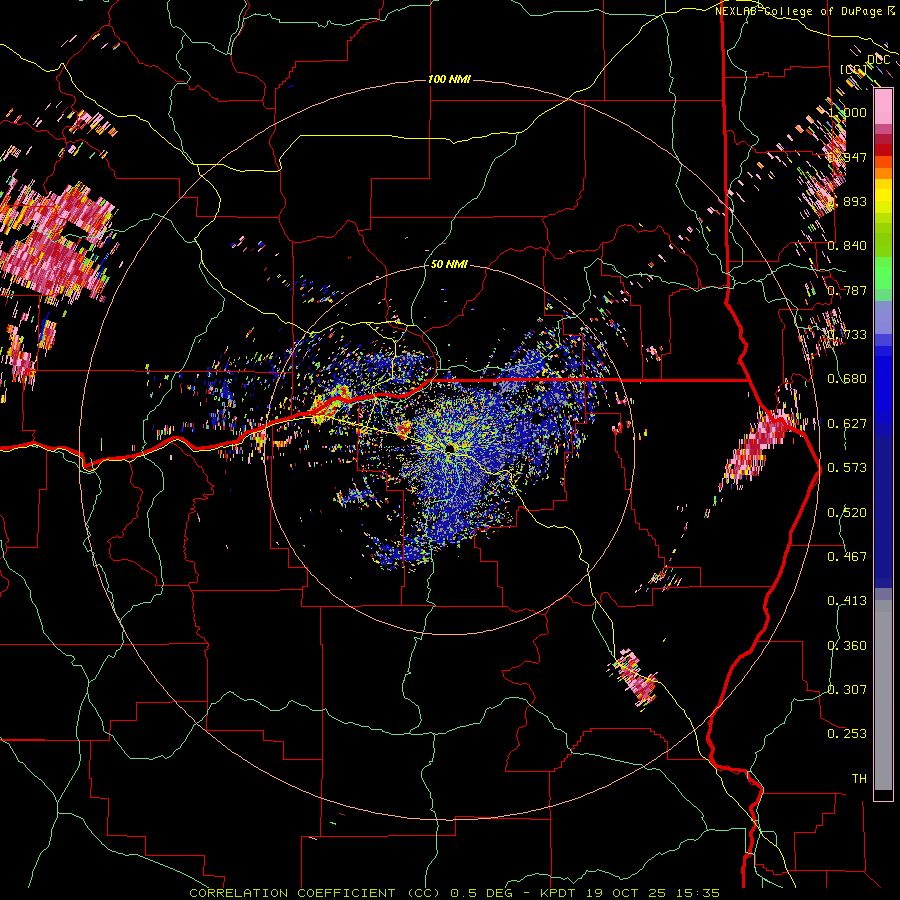Select the 0.733 scale label
The width and height of the screenshot is (900, 900).
coord(848,335)
